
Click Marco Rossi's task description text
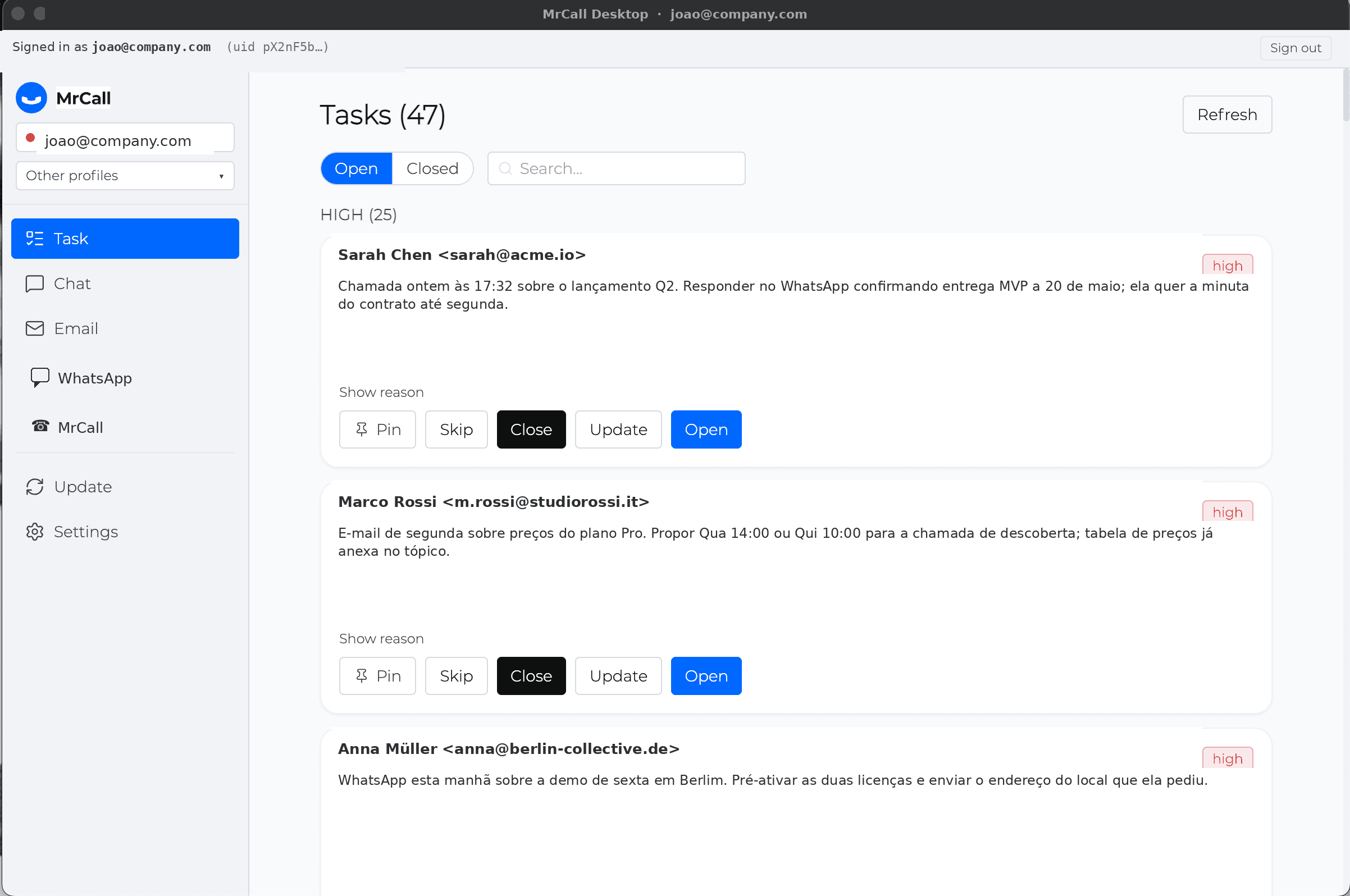click(775, 542)
